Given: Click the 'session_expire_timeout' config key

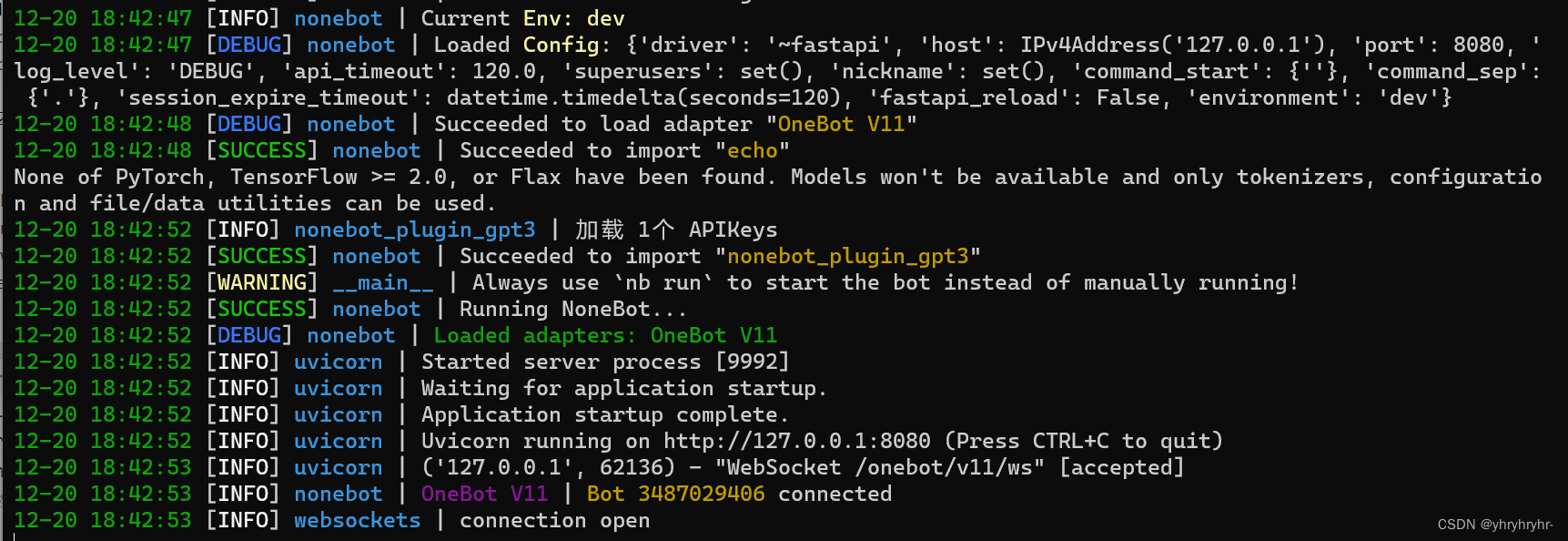Looking at the screenshot, I should point(263,97).
